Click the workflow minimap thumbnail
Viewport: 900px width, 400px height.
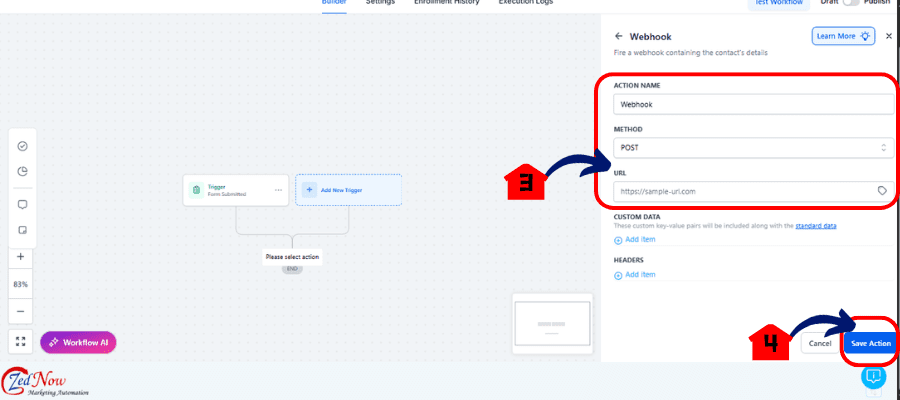coord(552,324)
